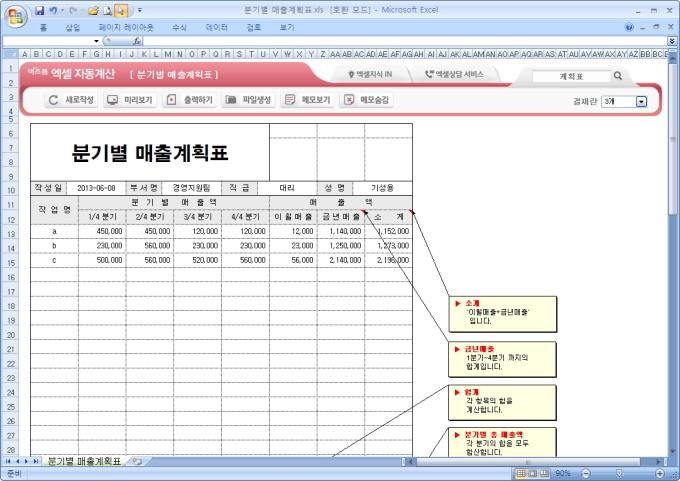Click the search magnifier icon beside 계획표
The width and height of the screenshot is (680, 481).
[x=618, y=76]
